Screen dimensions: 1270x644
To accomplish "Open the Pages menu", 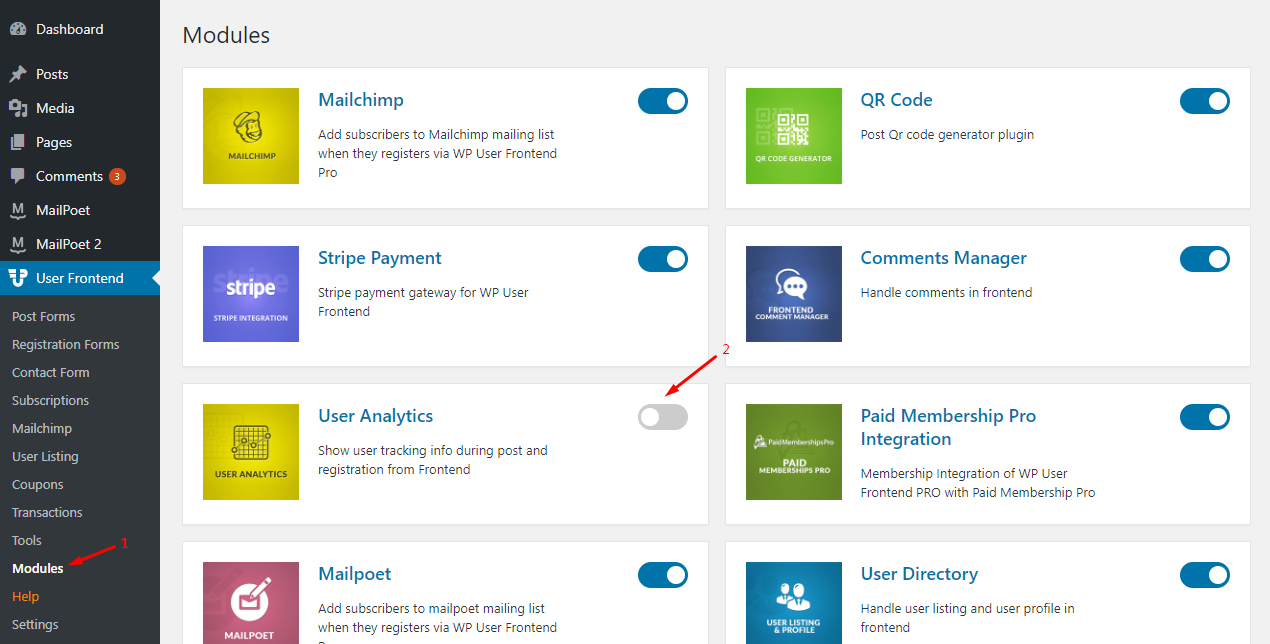I will [x=80, y=142].
